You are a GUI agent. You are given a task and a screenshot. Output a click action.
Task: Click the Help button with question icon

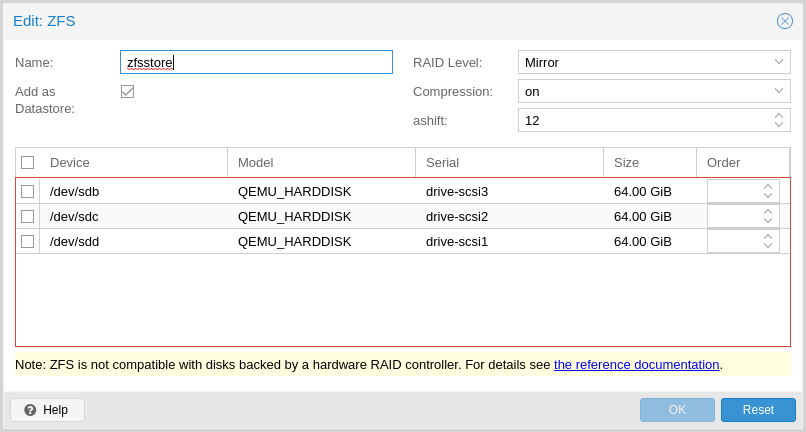[47, 410]
